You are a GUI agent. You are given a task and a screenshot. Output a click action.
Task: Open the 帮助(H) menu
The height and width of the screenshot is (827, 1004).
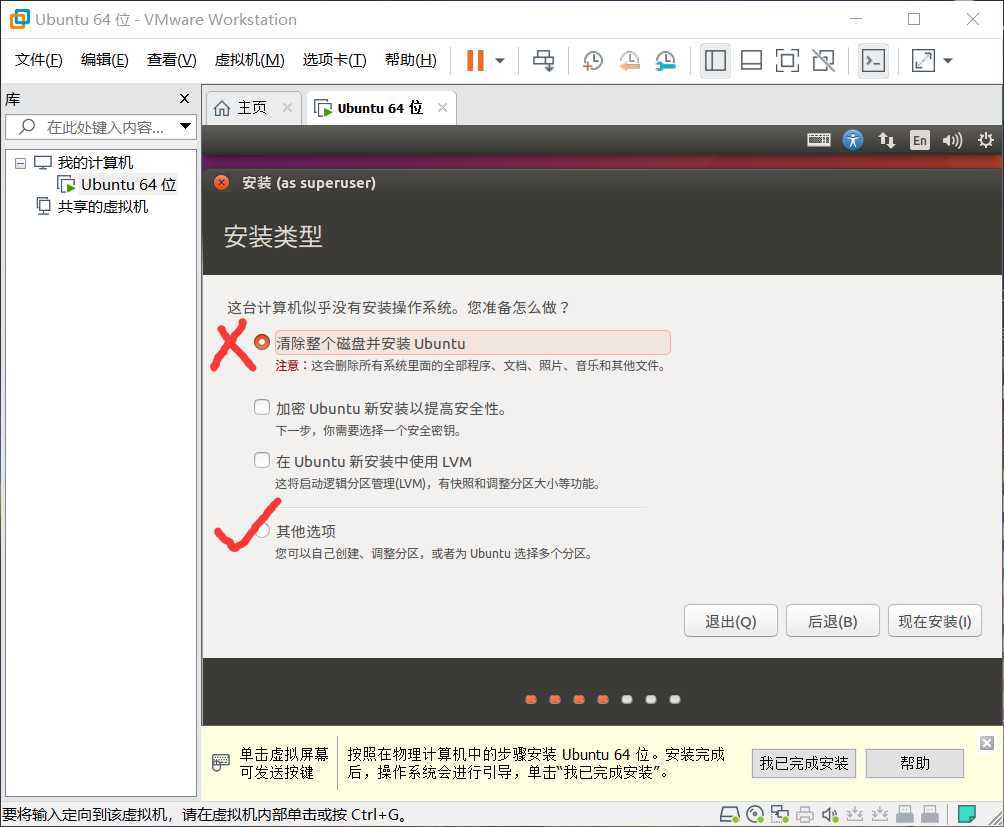410,60
